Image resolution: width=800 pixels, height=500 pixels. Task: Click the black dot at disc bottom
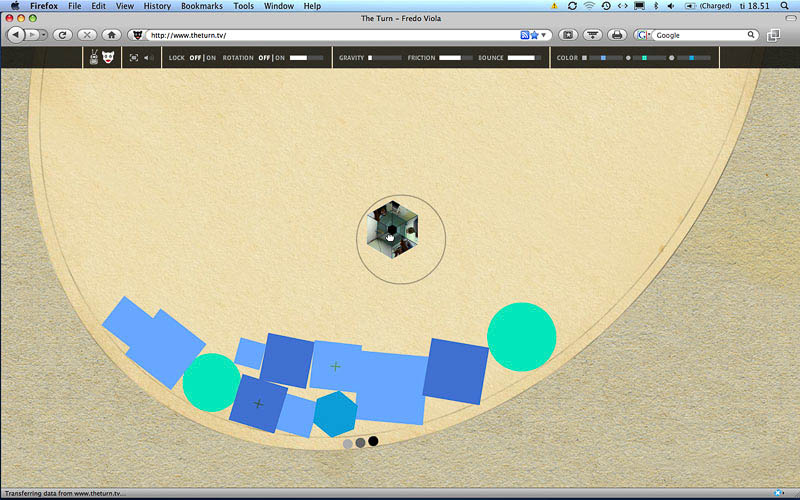coord(373,441)
